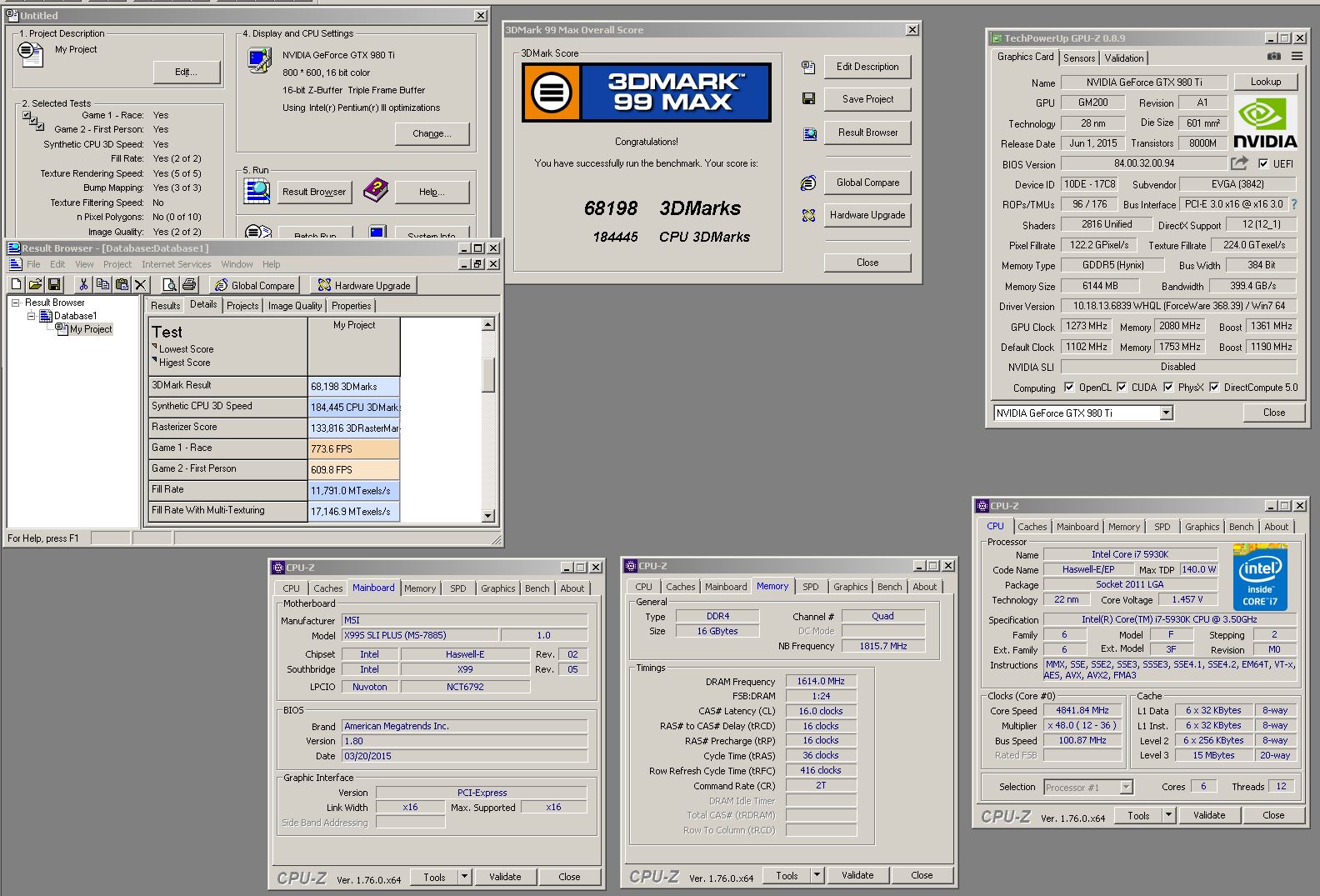The height and width of the screenshot is (896, 1320).
Task: Click Lookup button in GPU-Z
Action: pos(1265,82)
